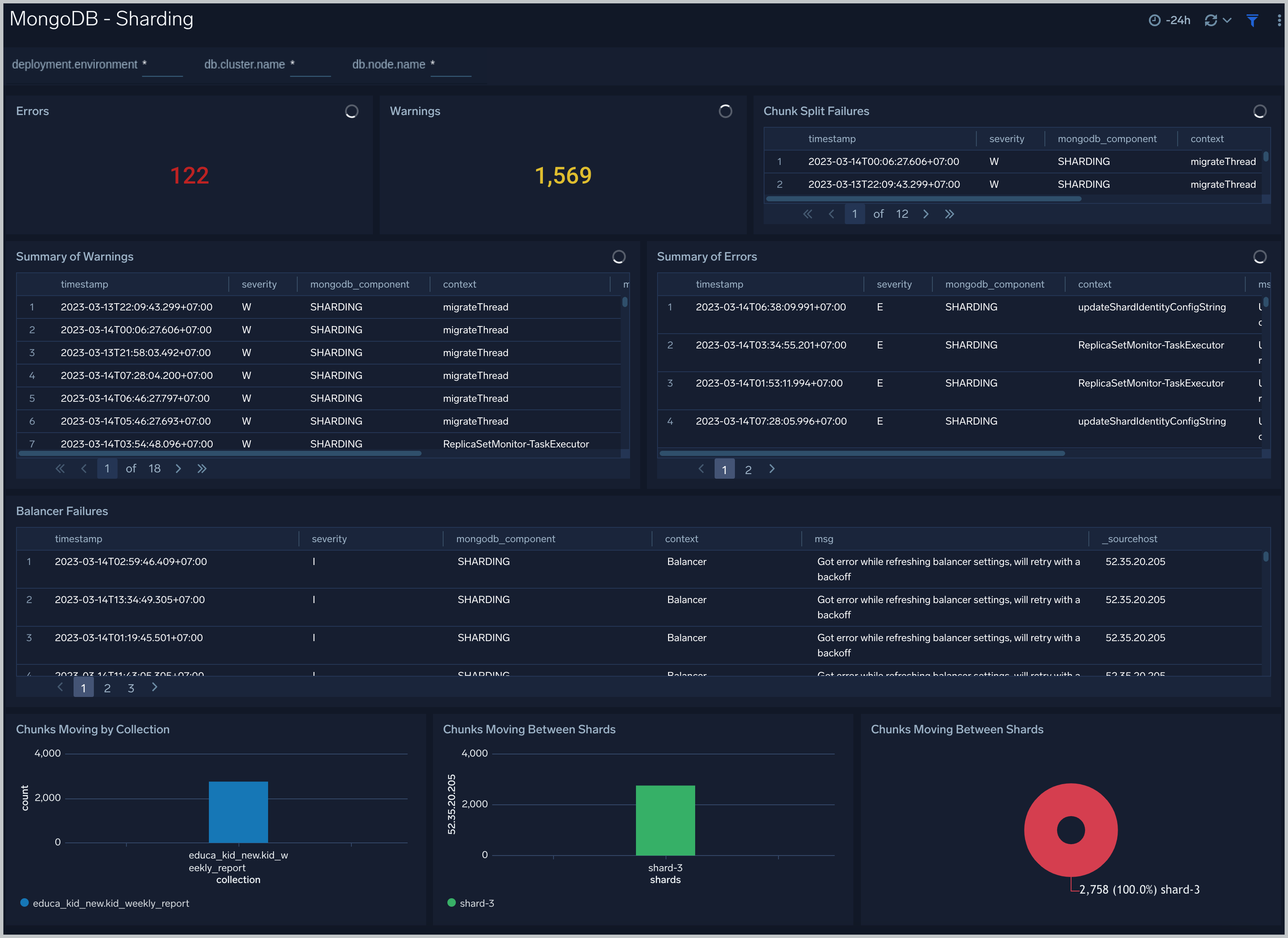The height and width of the screenshot is (938, 1288).
Task: Jump to last page in Summary of Warnings
Action: pyautogui.click(x=202, y=469)
